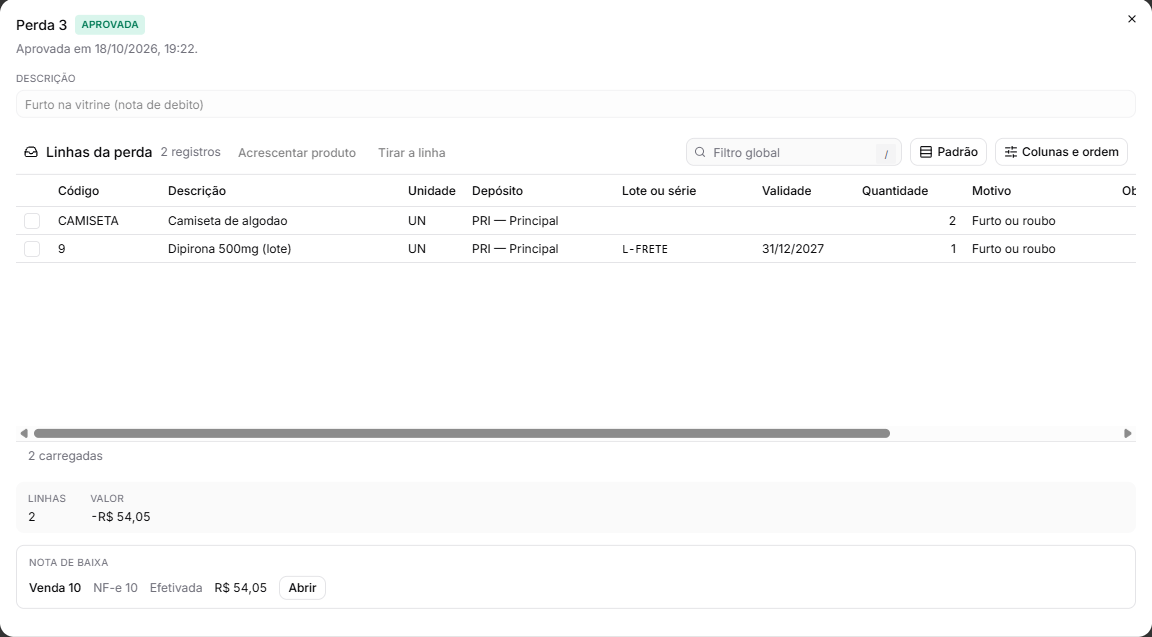Sort by the Descrição column header
The width and height of the screenshot is (1152, 637).
tap(197, 191)
